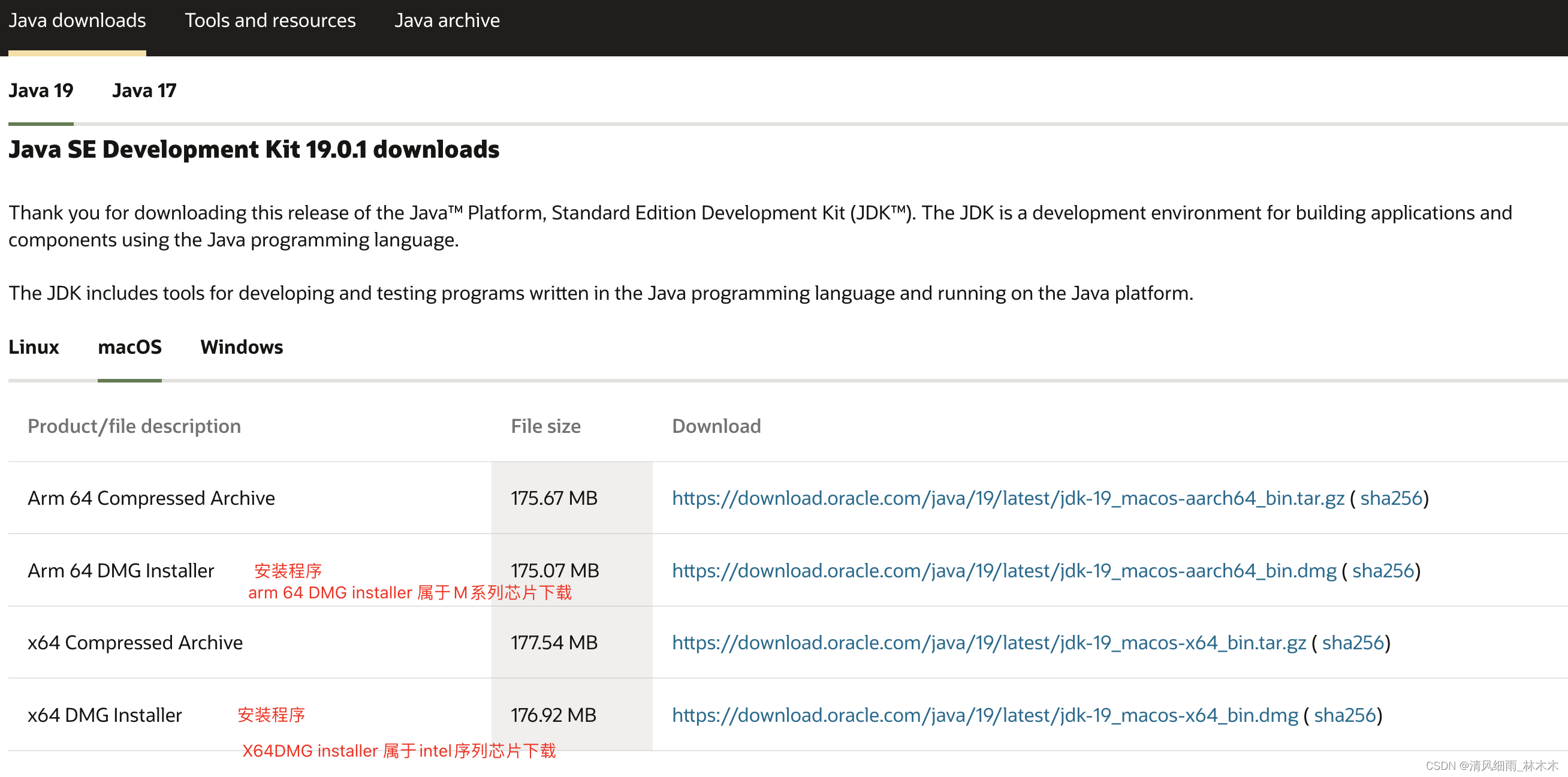Download jdk-19_macos-x64_bin.dmg installer link
This screenshot has height=777, width=1568.
(985, 715)
